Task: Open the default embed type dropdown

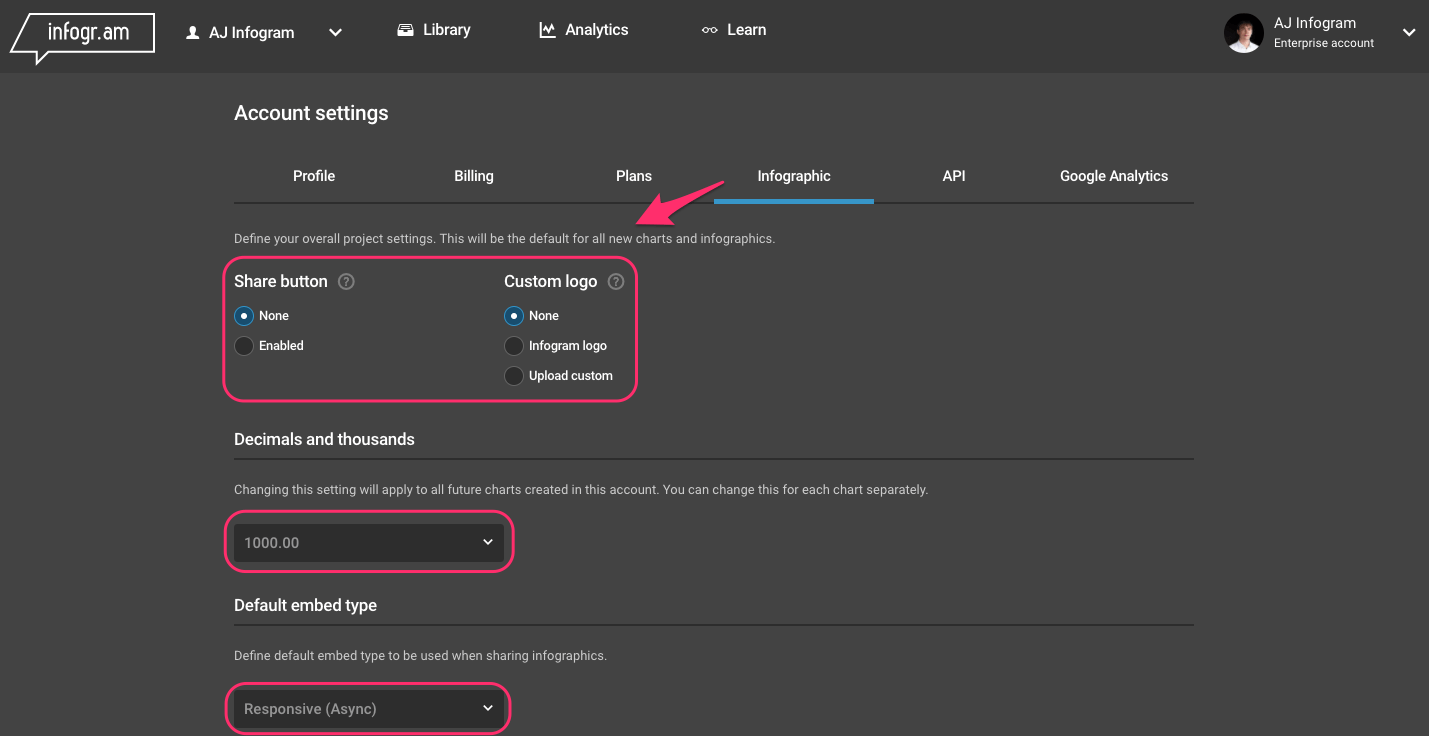Action: point(368,708)
